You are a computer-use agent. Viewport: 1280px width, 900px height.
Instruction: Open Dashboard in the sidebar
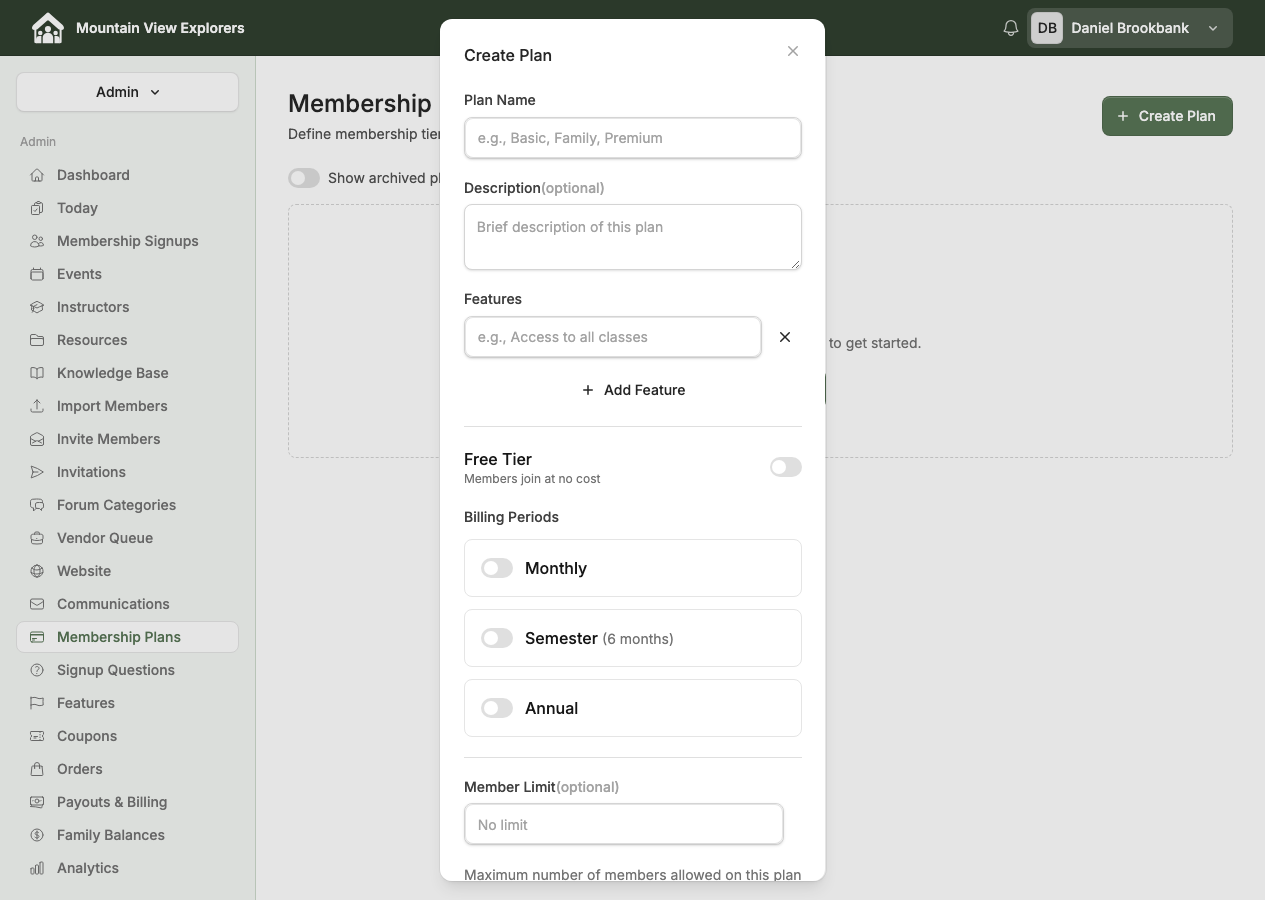click(x=127, y=175)
